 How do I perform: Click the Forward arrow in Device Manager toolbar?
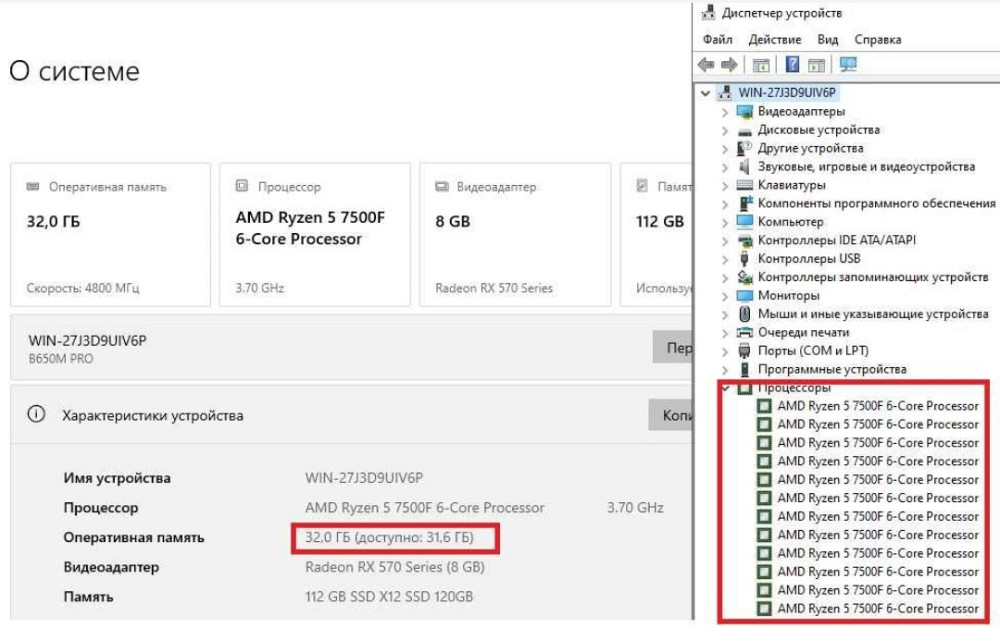point(728,65)
